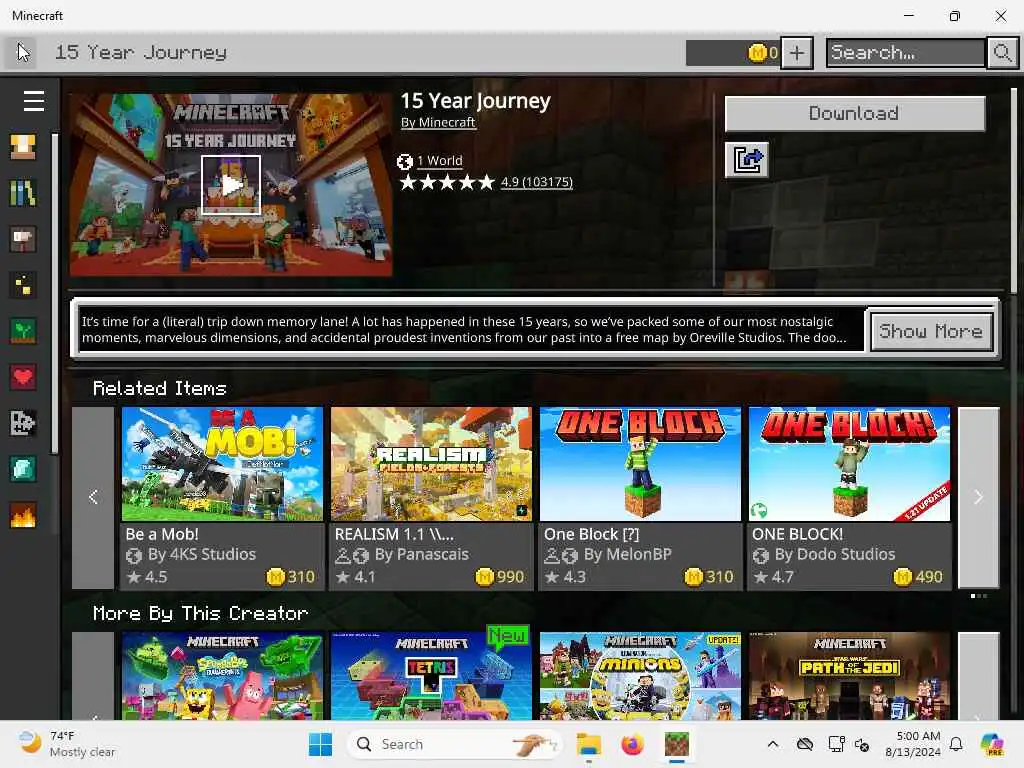Click the By MelonBP text

click(628, 554)
